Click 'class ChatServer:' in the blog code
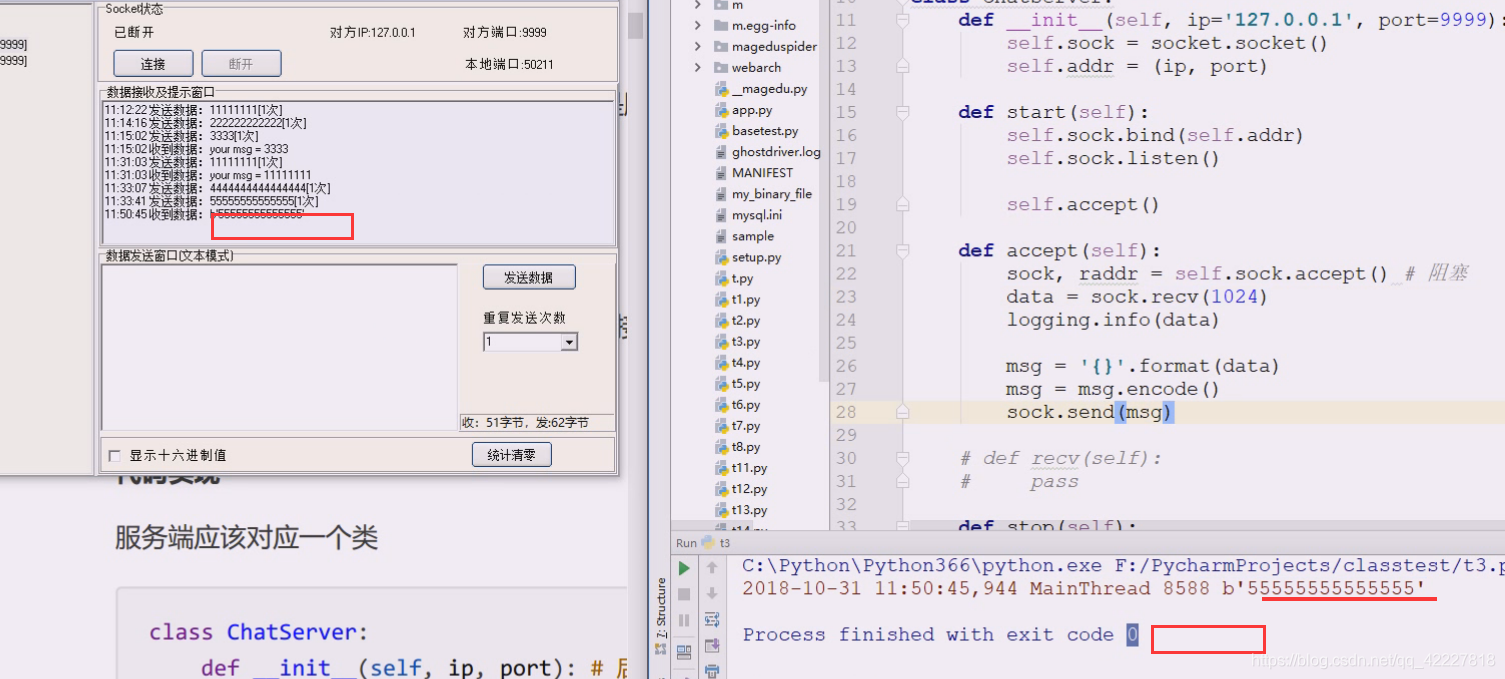1505x679 pixels. pos(259,632)
